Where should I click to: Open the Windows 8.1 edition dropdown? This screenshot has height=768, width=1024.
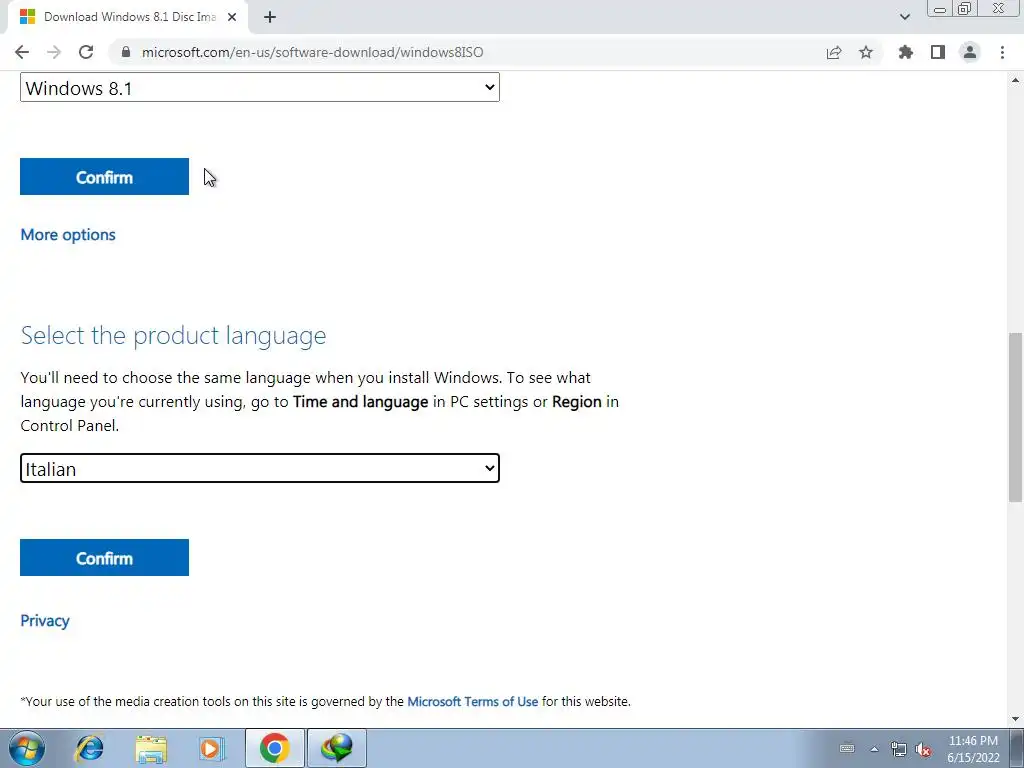260,88
